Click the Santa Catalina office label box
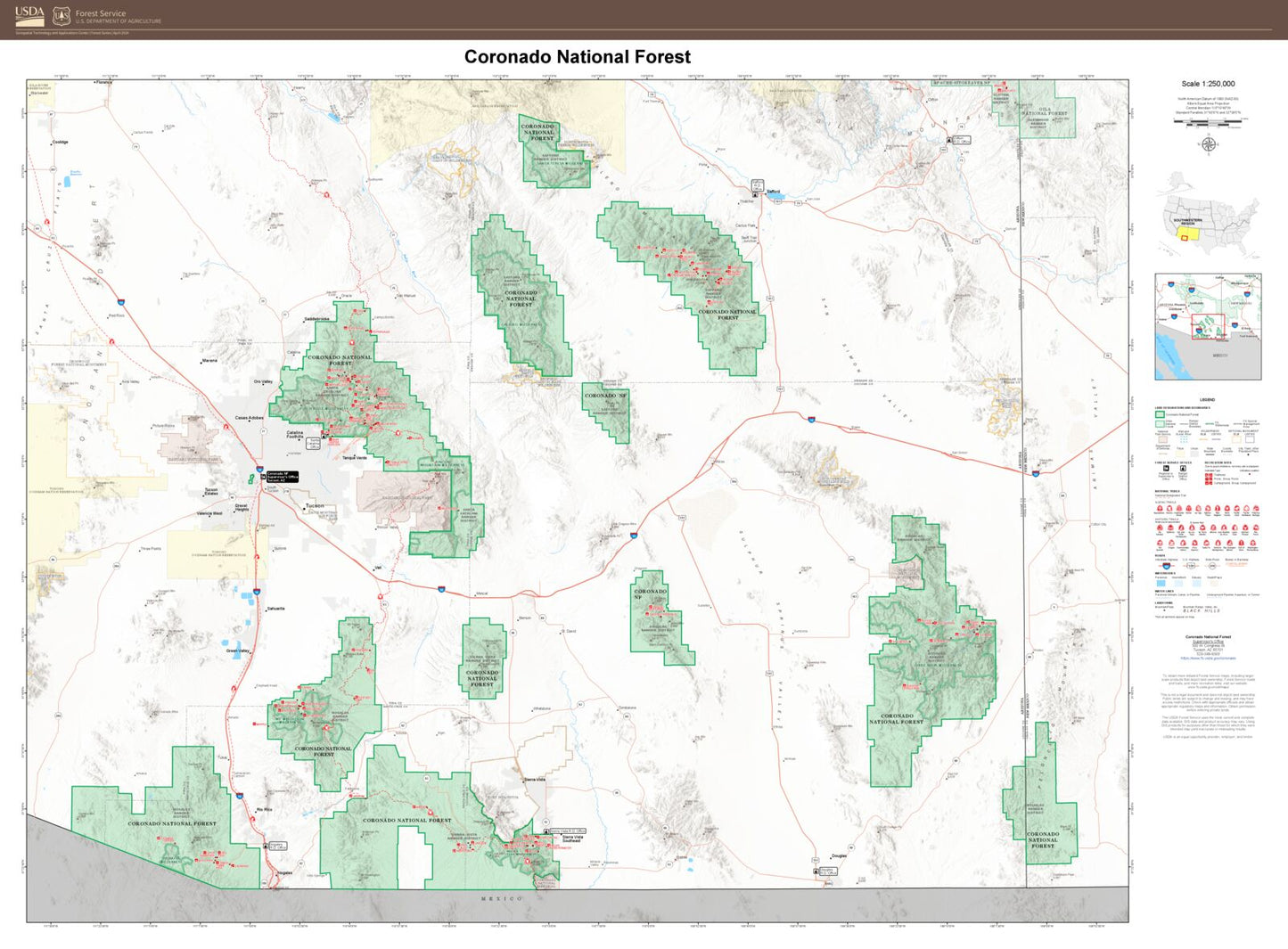The image size is (1288, 949). (314, 441)
